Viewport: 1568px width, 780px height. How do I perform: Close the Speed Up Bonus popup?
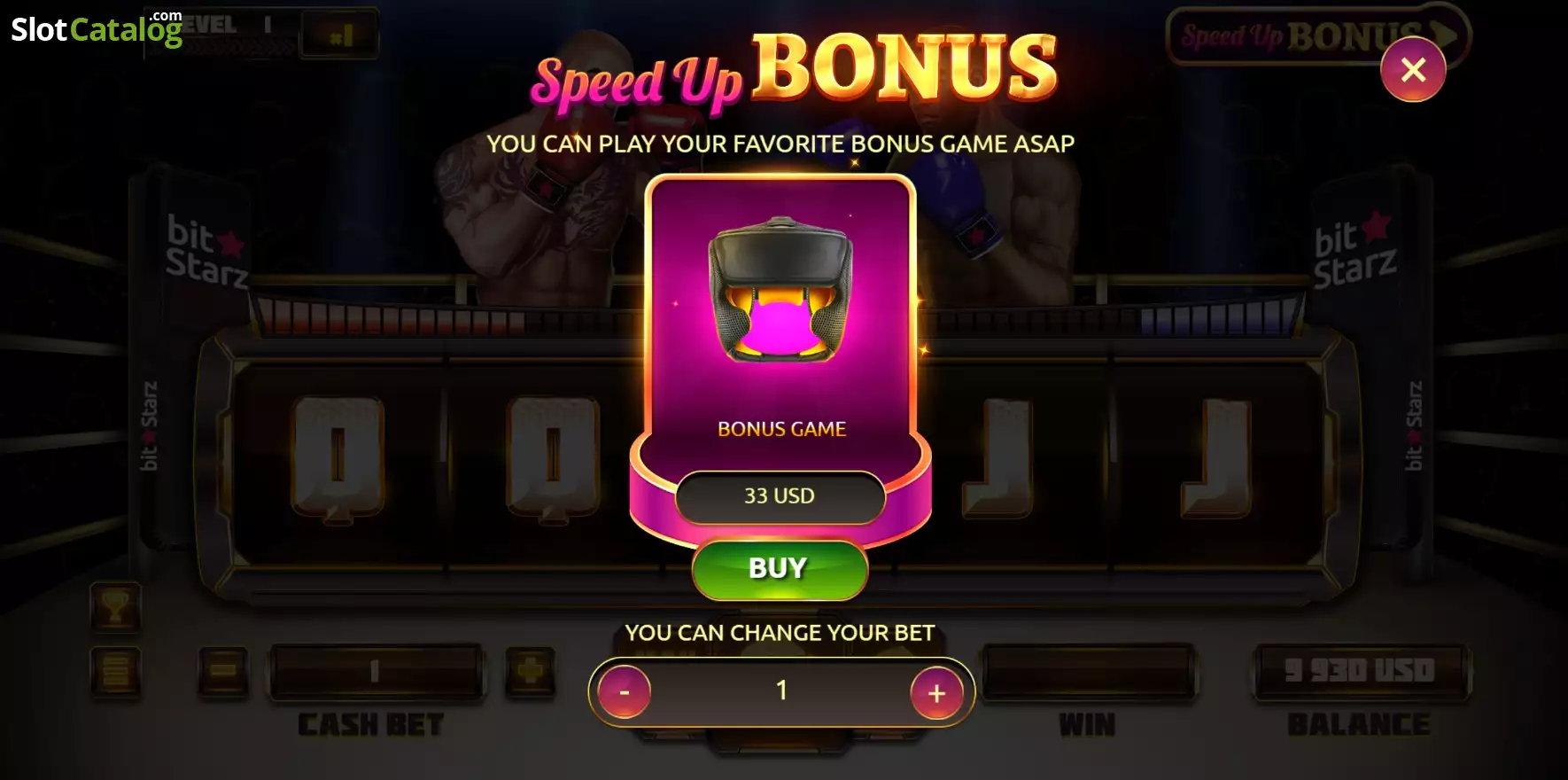[1413, 69]
